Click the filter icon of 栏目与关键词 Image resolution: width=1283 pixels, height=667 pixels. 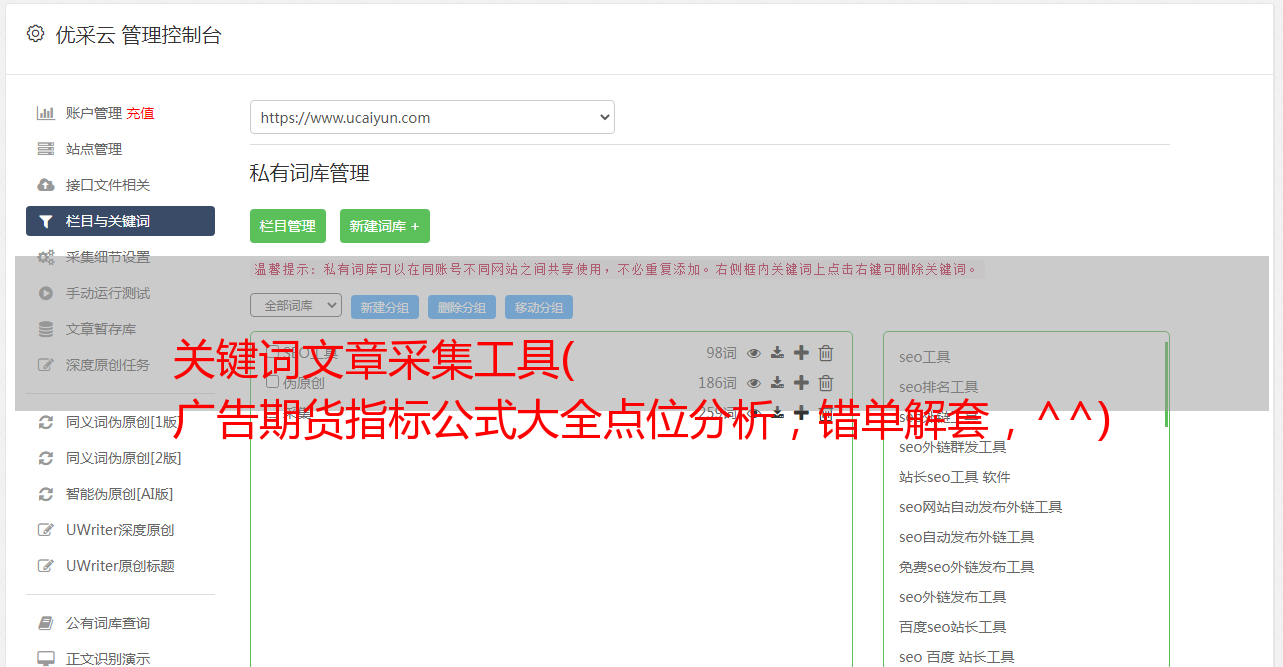click(46, 221)
